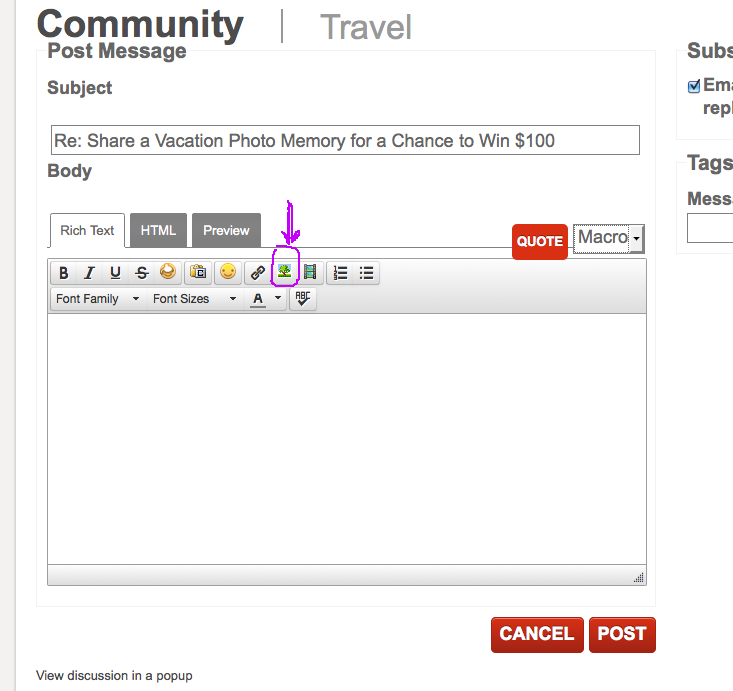
Task: Apply strikethrough formatting
Action: coord(141,272)
